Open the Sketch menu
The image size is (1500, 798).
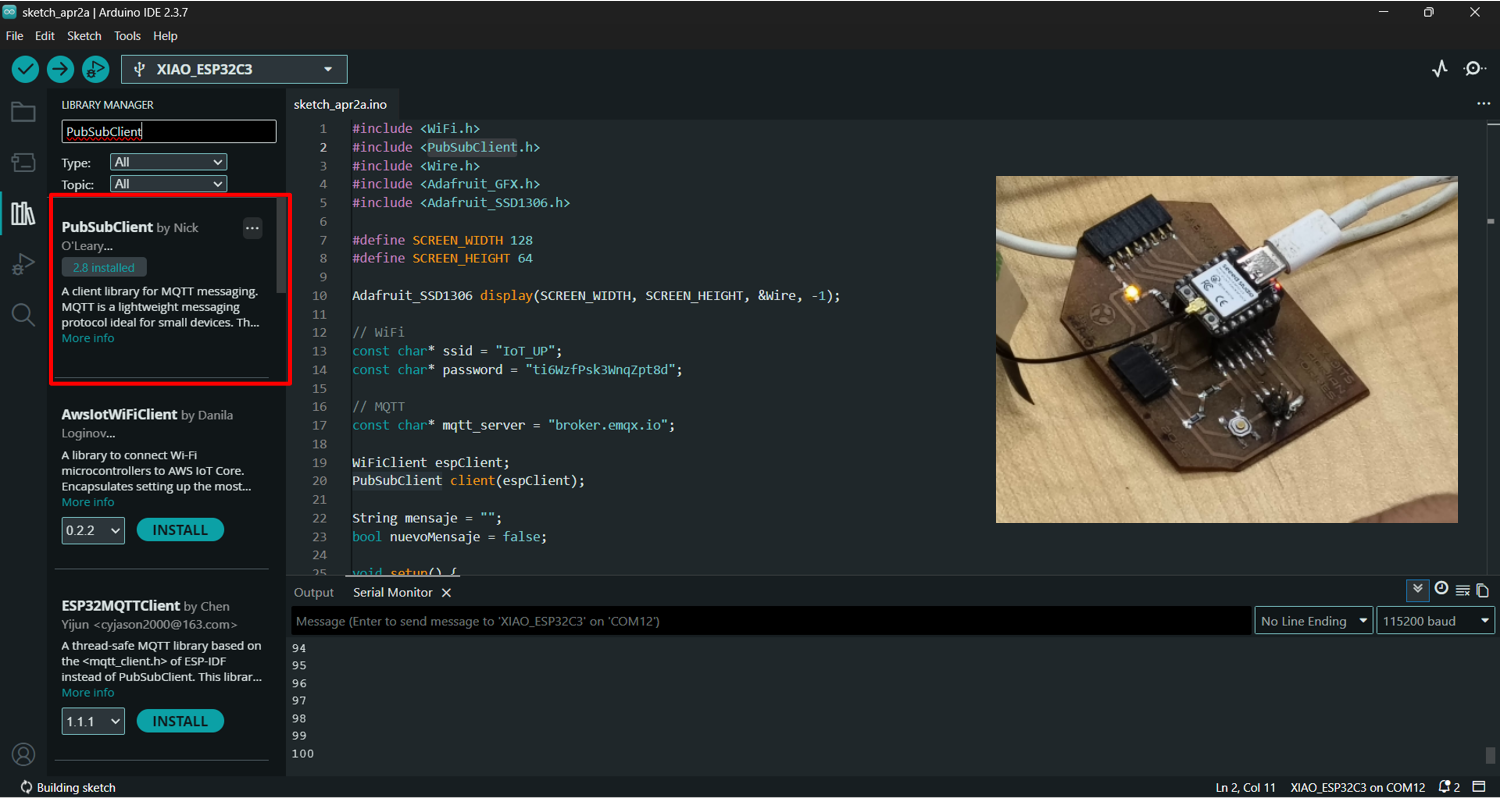tap(84, 36)
